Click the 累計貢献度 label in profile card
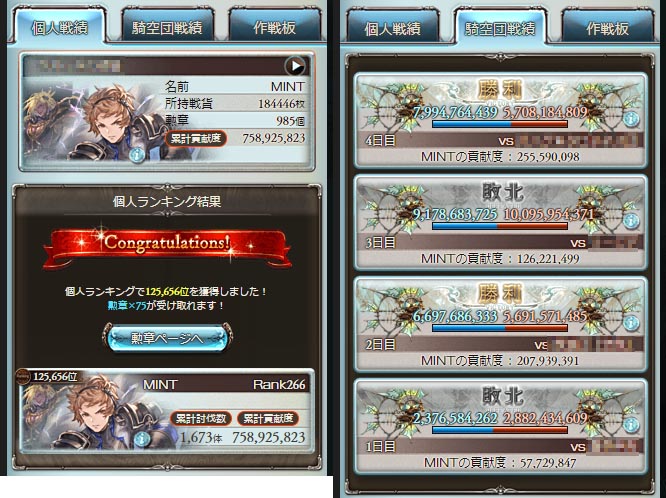666x498 pixels. pos(196,139)
